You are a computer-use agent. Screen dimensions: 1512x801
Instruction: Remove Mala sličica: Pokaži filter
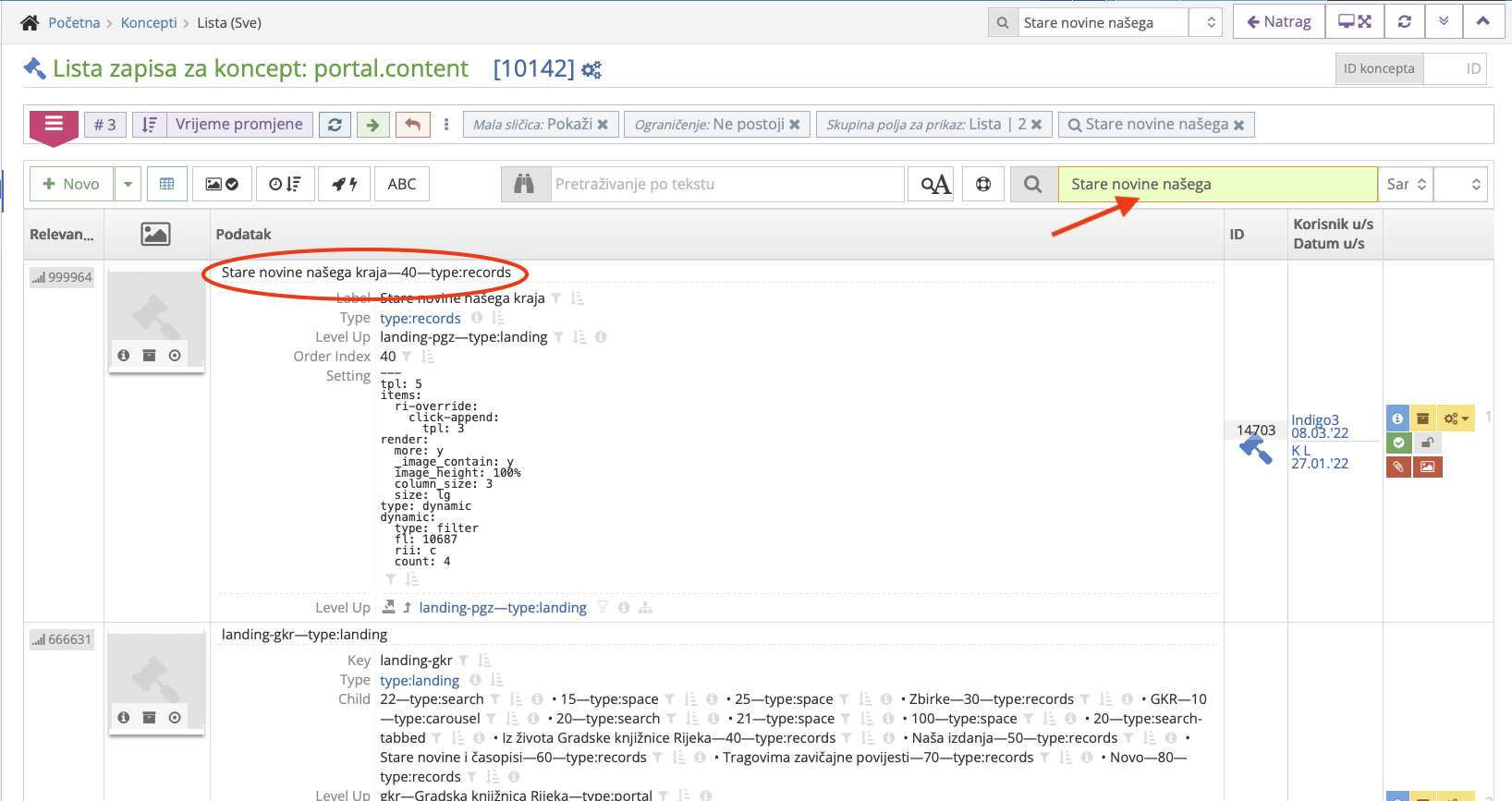603,125
